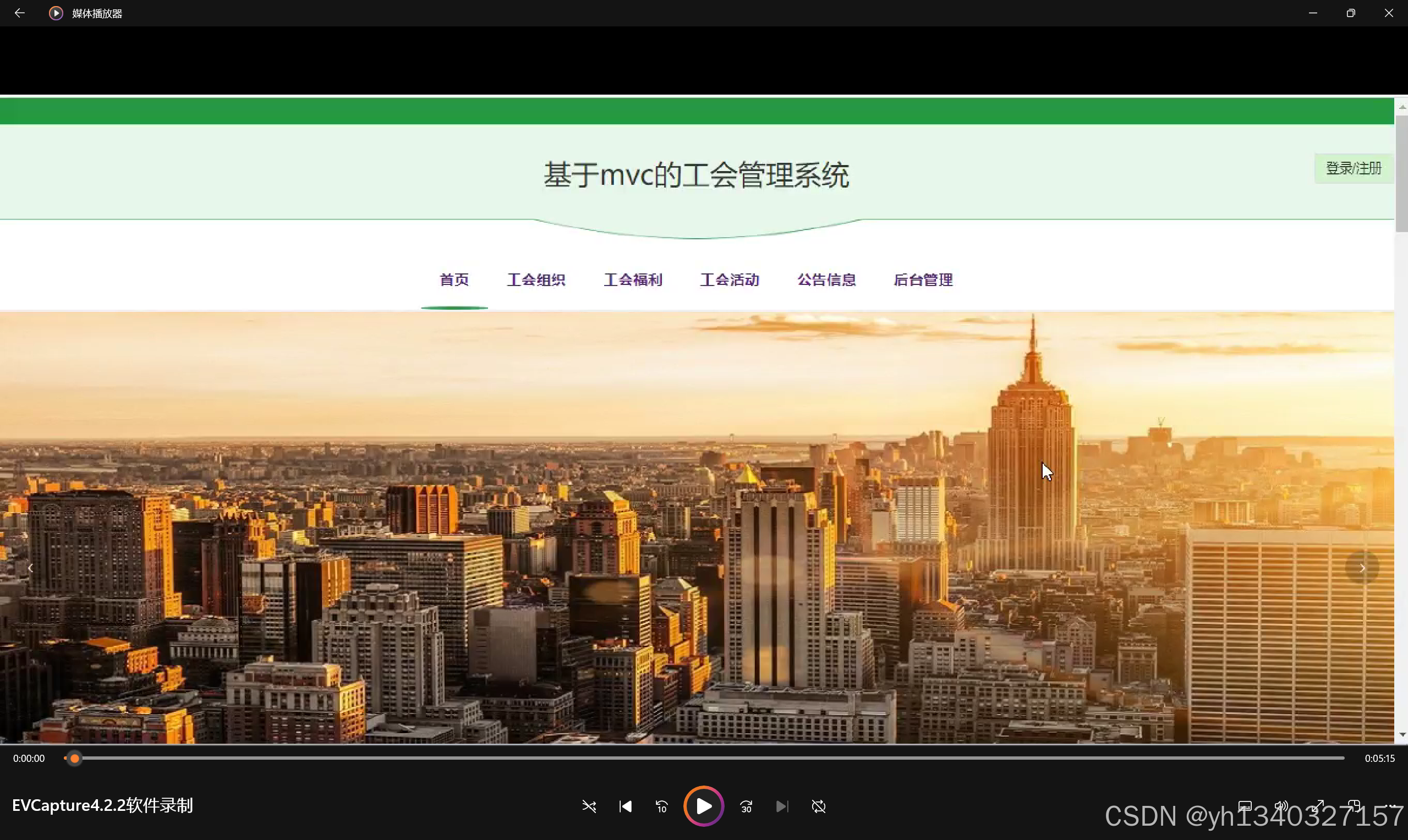Image resolution: width=1408 pixels, height=840 pixels.
Task: Open the 后台管理 tab
Action: tap(923, 279)
